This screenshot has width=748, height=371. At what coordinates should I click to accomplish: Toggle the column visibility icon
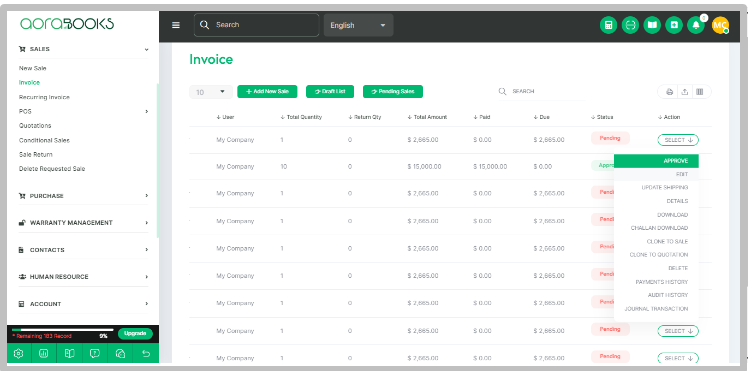tap(700, 92)
